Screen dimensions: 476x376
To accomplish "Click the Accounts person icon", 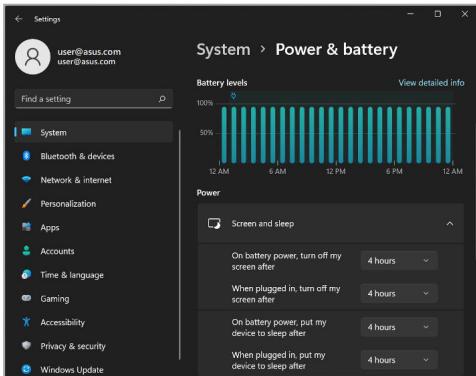I will (x=26, y=251).
